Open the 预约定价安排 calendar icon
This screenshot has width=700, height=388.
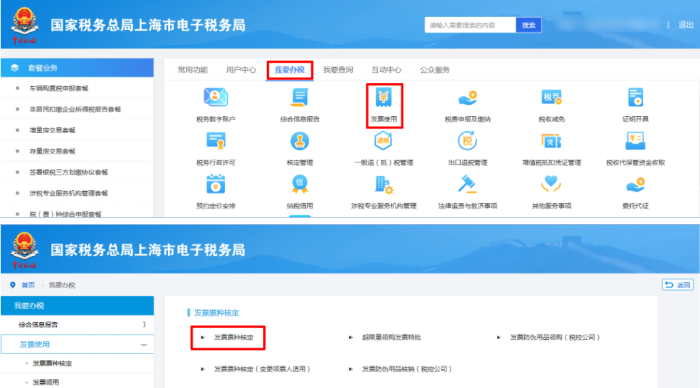coord(216,184)
